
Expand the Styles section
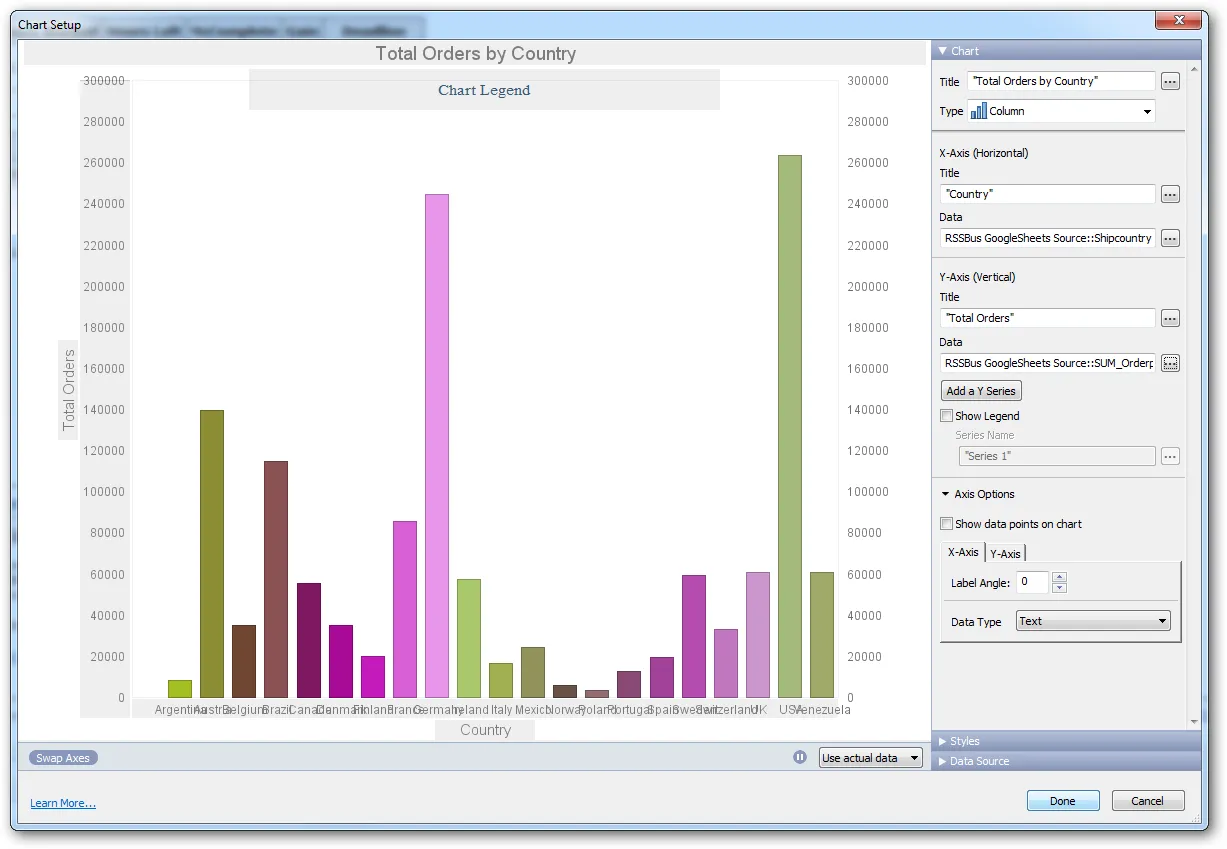(965, 741)
